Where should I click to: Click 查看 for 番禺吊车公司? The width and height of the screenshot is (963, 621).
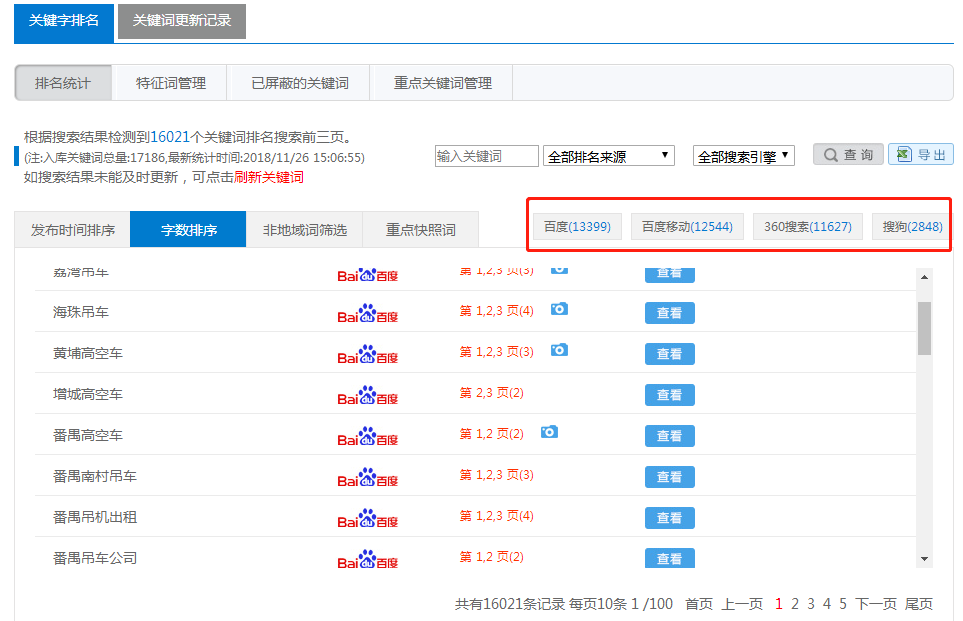[669, 558]
